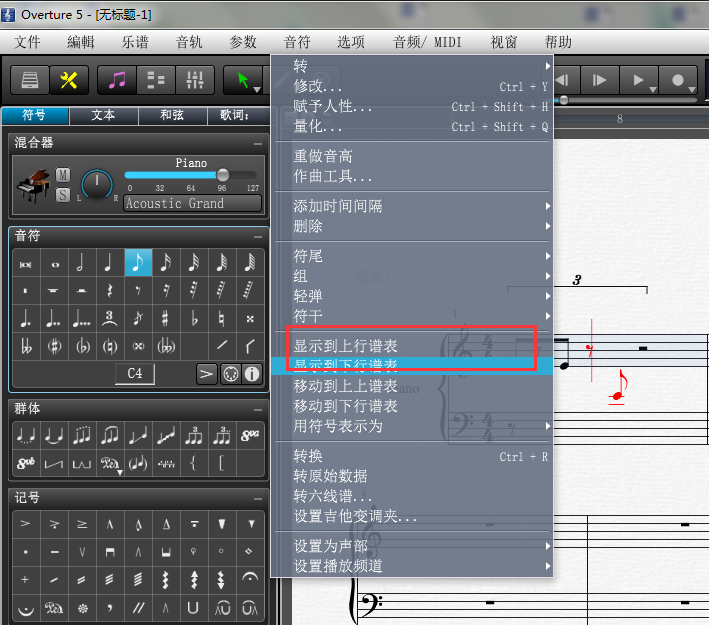Choose 显示到下行谱表 menu entry
The width and height of the screenshot is (709, 625).
412,366
